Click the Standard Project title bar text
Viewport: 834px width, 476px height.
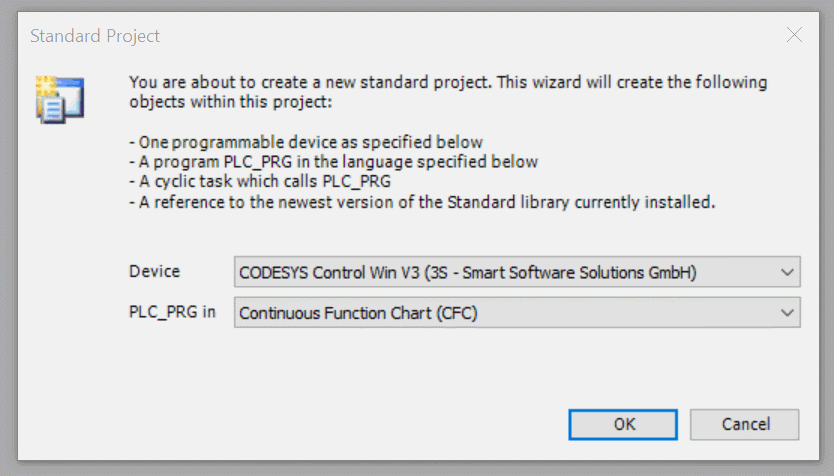(95, 36)
